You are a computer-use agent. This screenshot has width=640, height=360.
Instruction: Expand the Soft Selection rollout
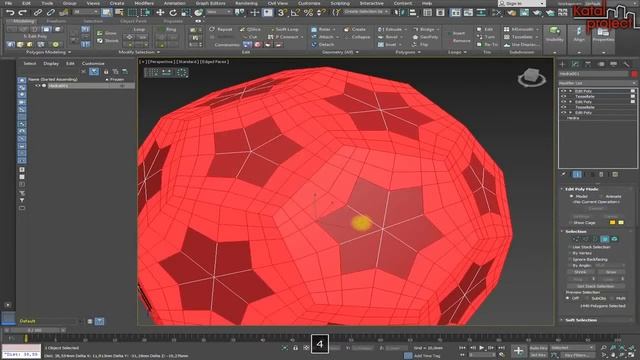(562, 320)
